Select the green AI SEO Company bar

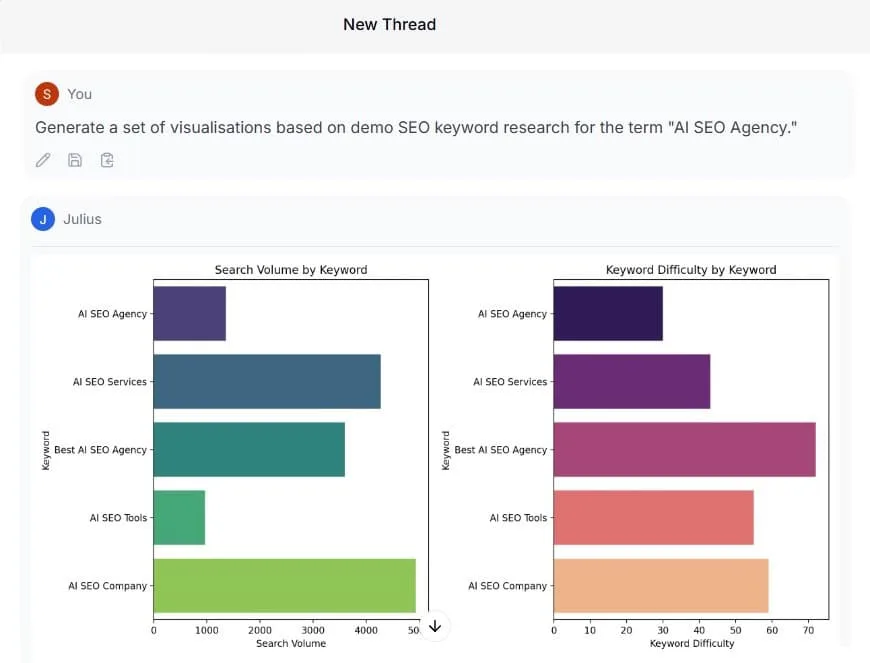coord(283,586)
